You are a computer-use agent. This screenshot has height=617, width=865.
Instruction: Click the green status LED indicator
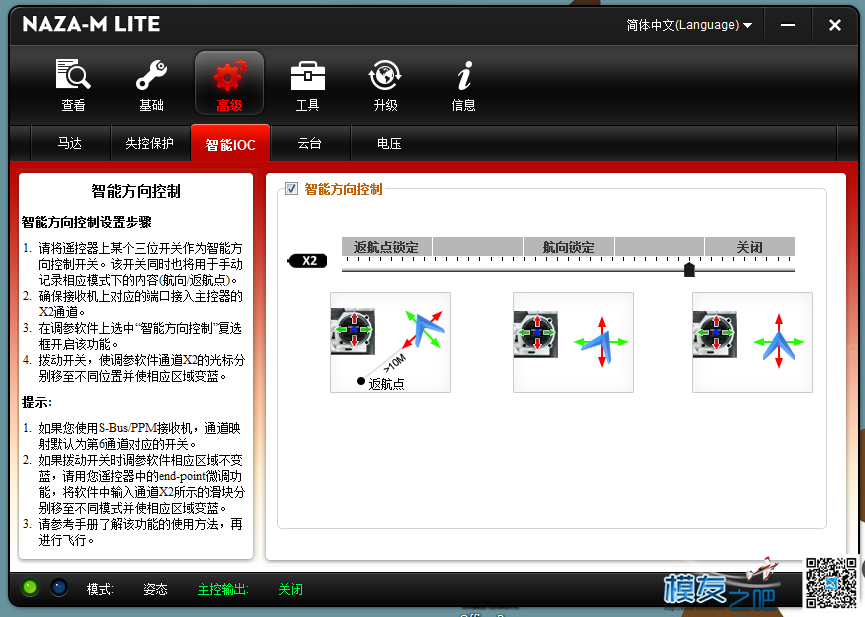click(30, 588)
